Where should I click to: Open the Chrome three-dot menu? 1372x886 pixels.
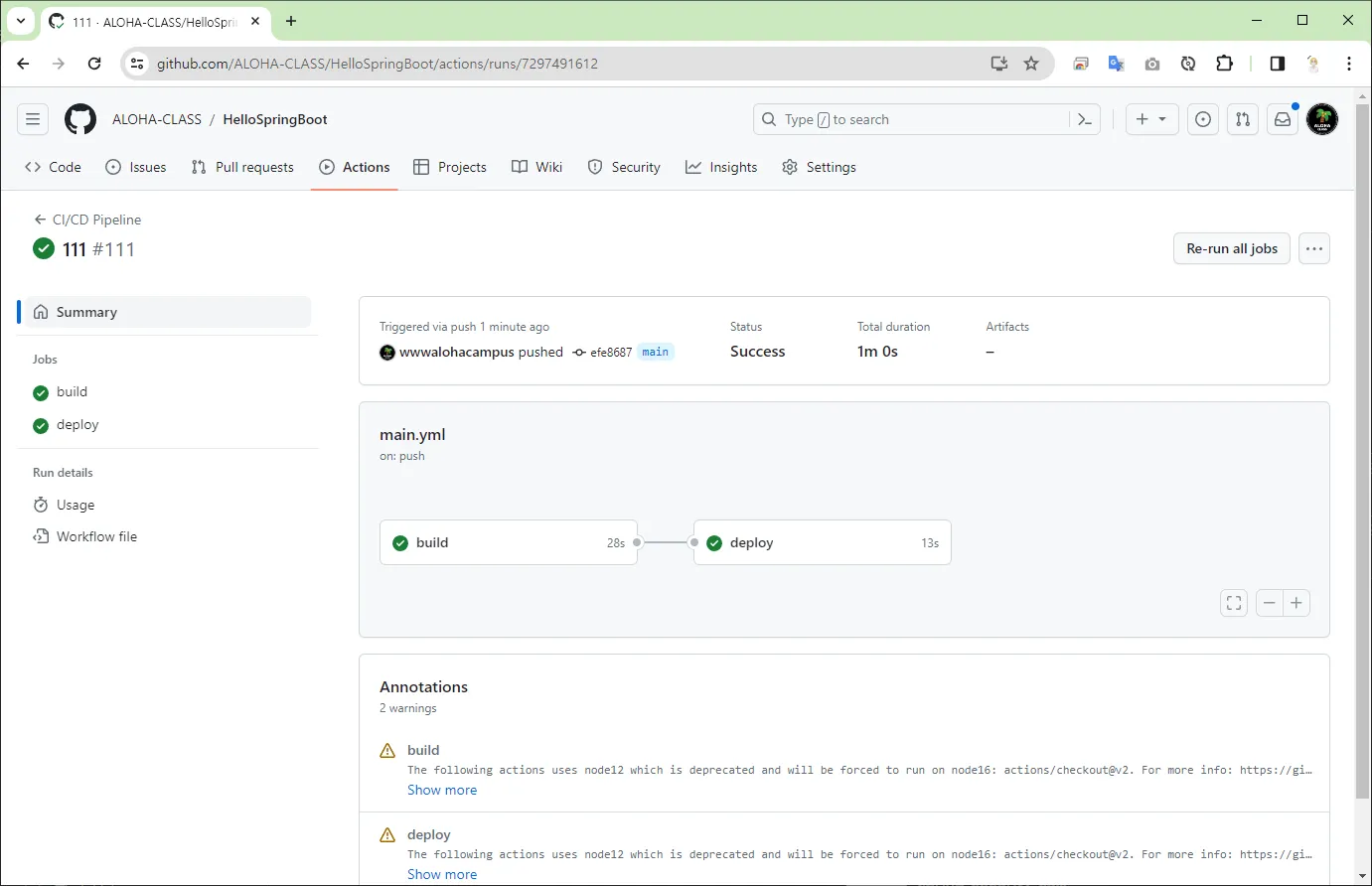pos(1349,64)
